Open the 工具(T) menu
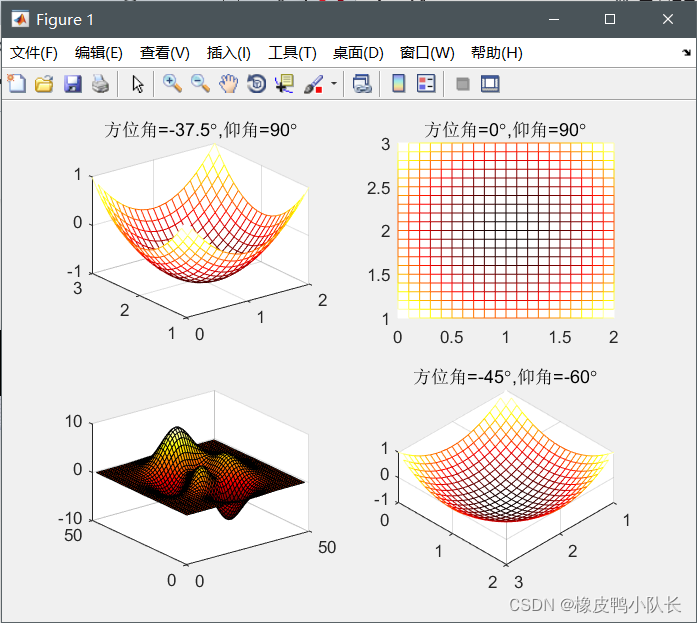The image size is (697, 623). point(292,53)
